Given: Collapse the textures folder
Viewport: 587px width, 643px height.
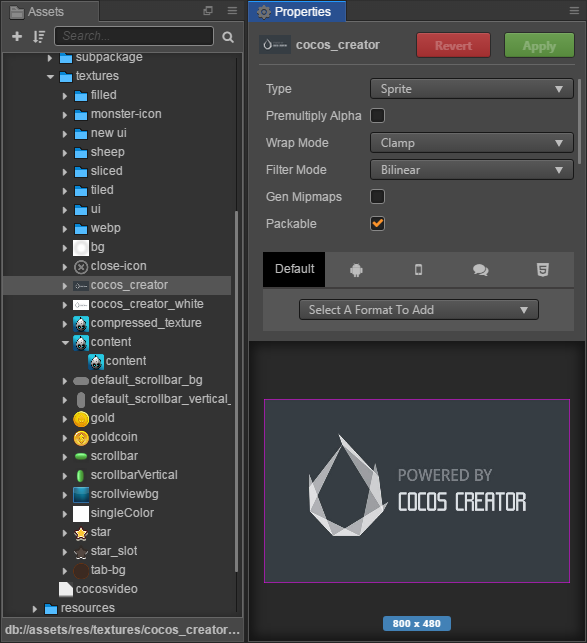Looking at the screenshot, I should pyautogui.click(x=50, y=77).
